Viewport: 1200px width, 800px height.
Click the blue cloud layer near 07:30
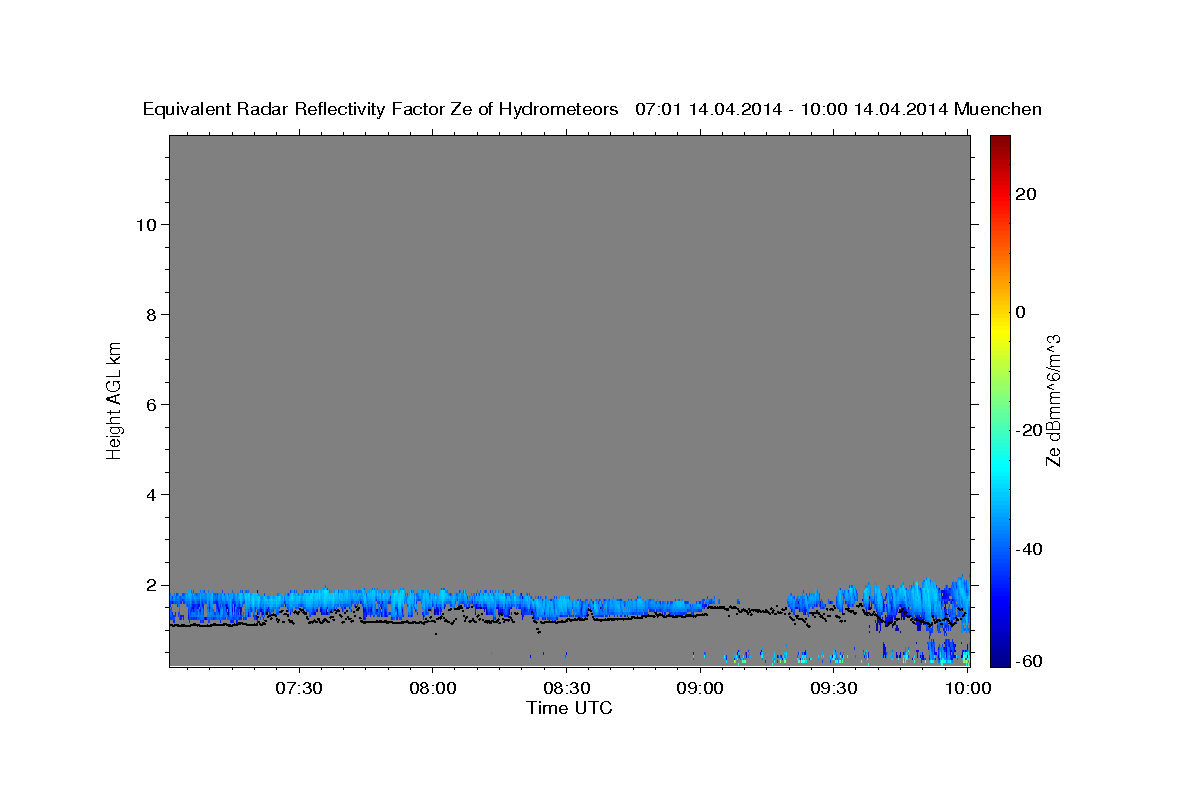[300, 602]
